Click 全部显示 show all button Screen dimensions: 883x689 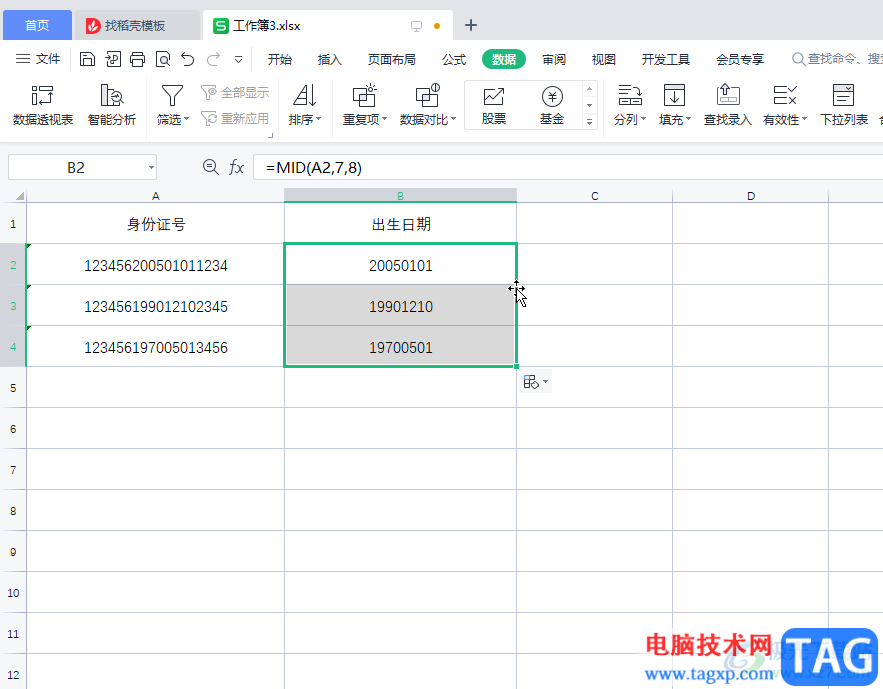tap(235, 92)
